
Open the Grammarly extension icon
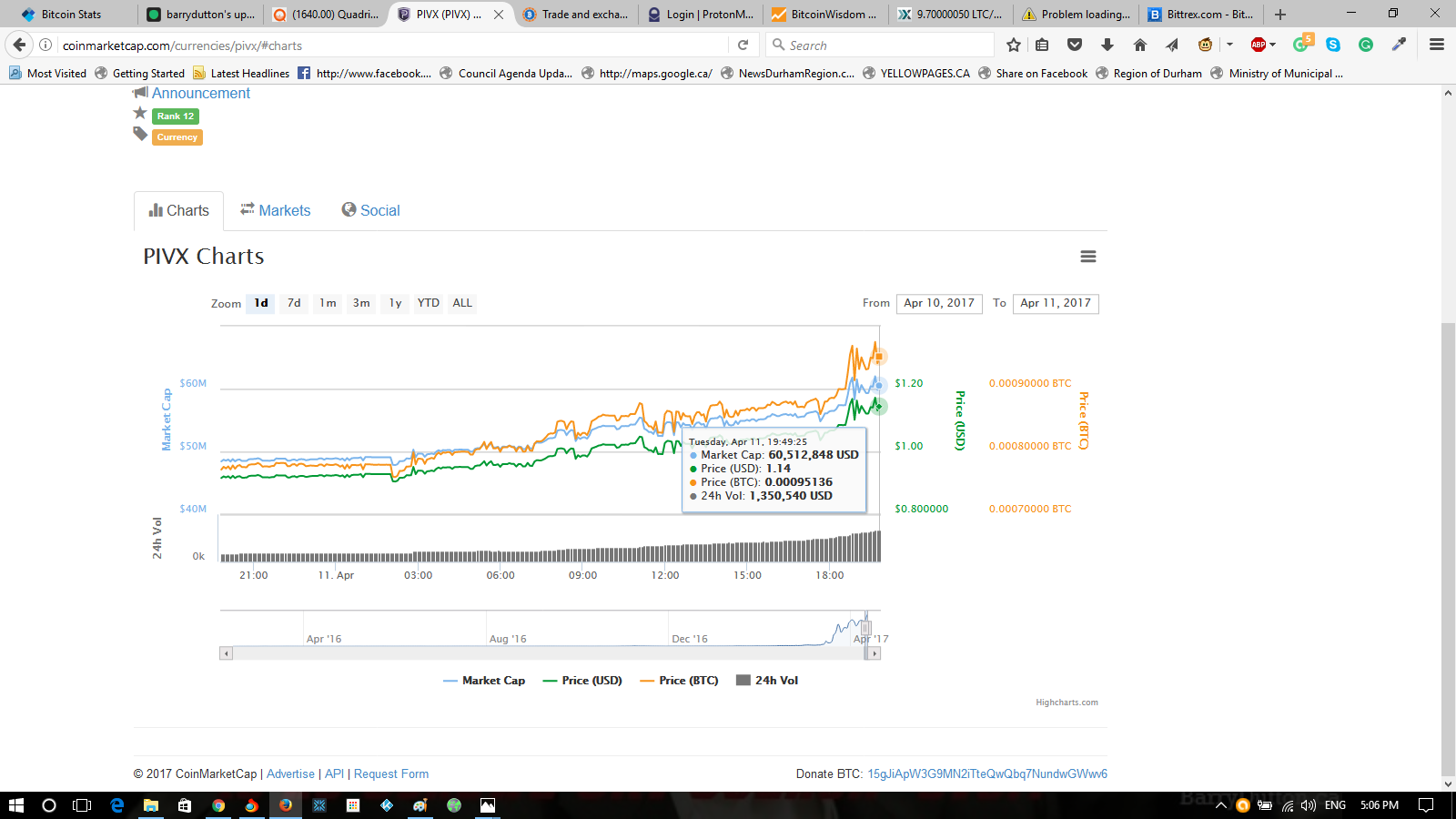click(1366, 45)
